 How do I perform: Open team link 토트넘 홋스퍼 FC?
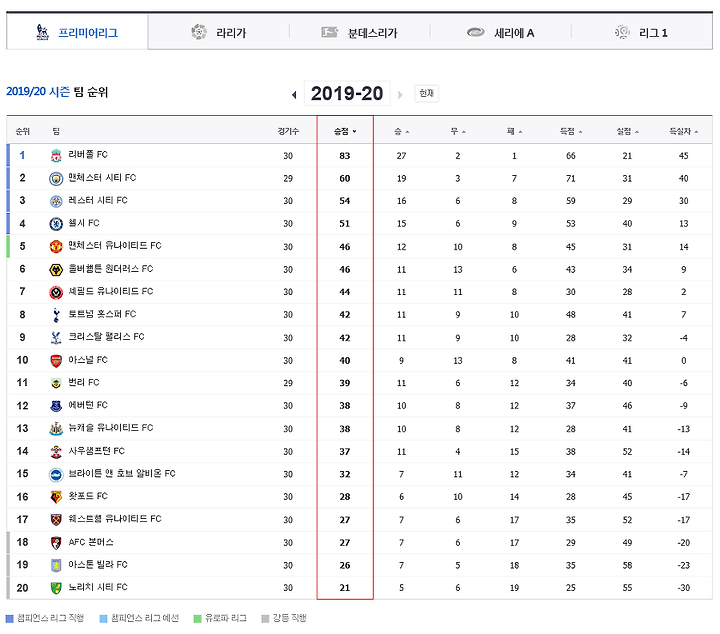click(x=102, y=314)
